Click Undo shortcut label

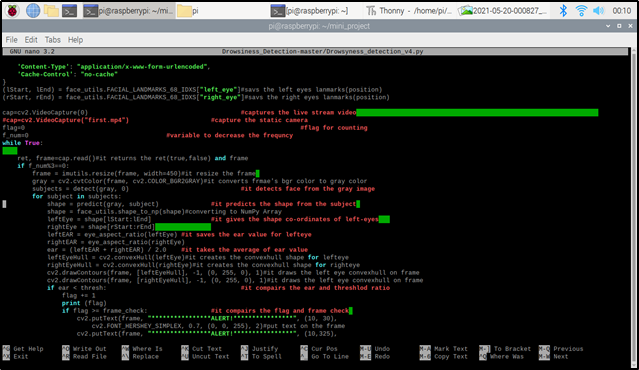point(382,349)
